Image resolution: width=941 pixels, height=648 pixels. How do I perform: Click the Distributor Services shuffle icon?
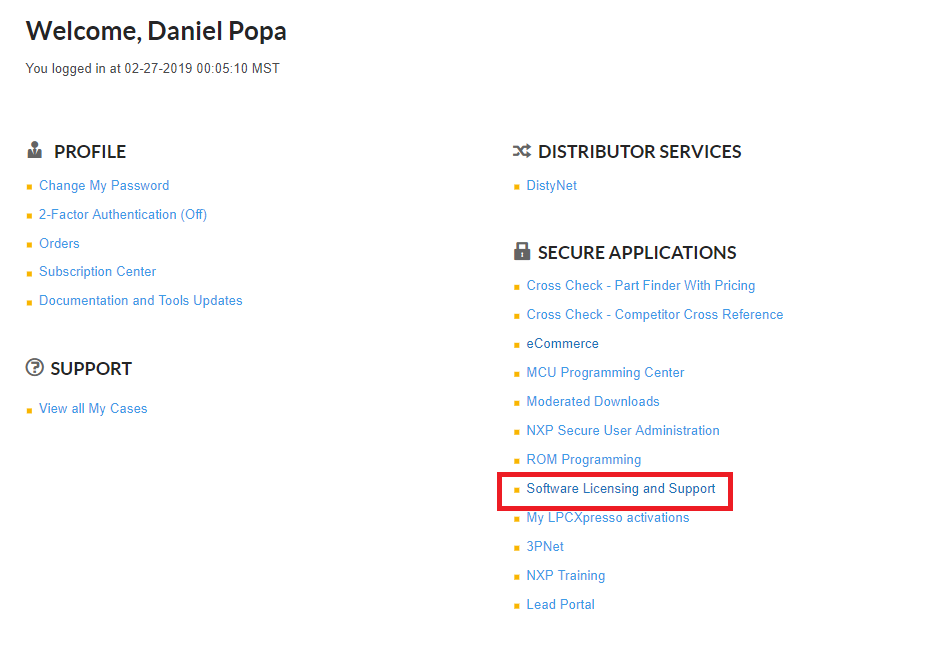521,151
